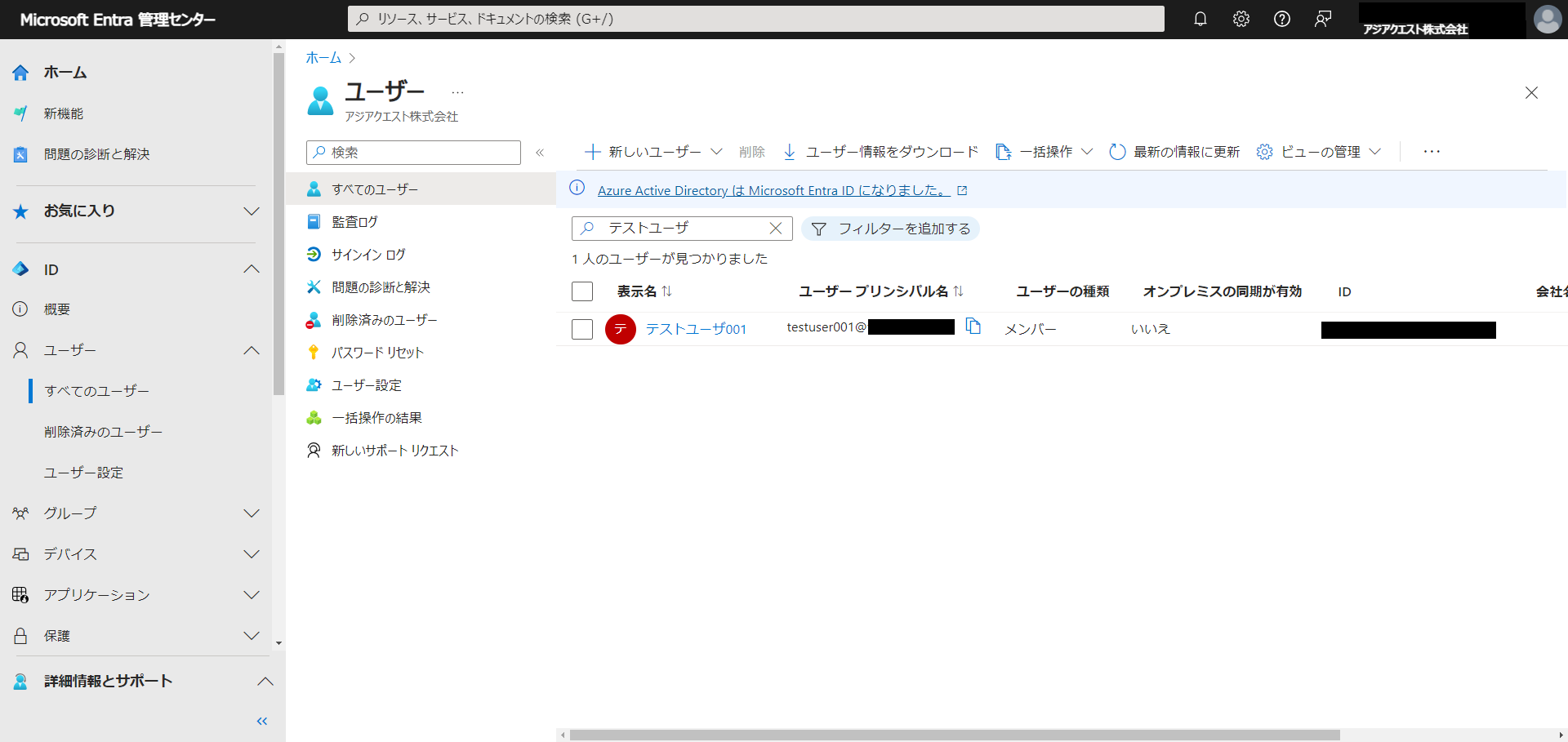Open the テストユーザ001 user link
Image resolution: width=1568 pixels, height=742 pixels.
pos(696,329)
